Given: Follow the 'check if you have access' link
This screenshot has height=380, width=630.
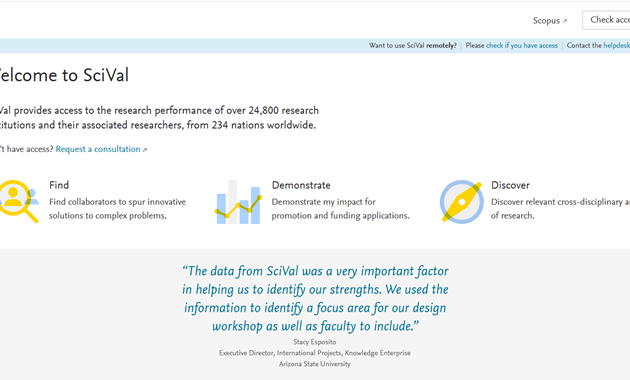Looking at the screenshot, I should [522, 45].
